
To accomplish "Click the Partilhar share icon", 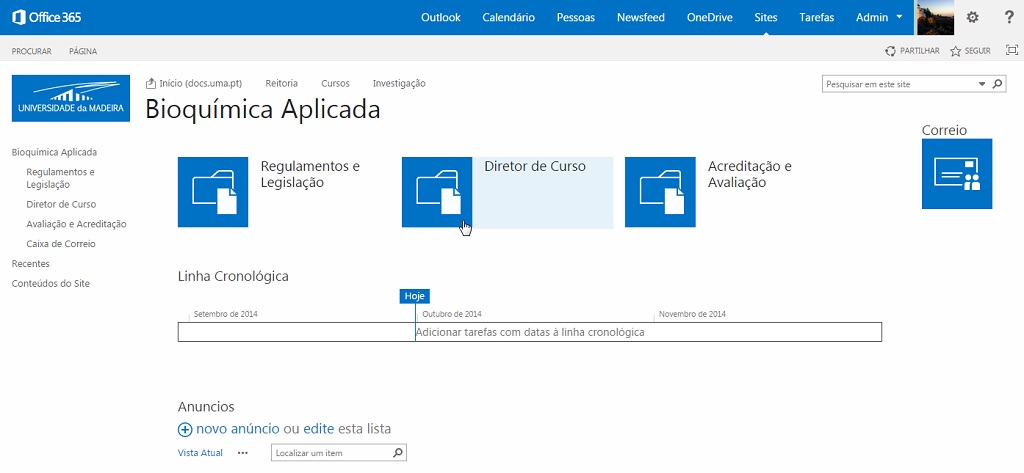I will coord(890,51).
